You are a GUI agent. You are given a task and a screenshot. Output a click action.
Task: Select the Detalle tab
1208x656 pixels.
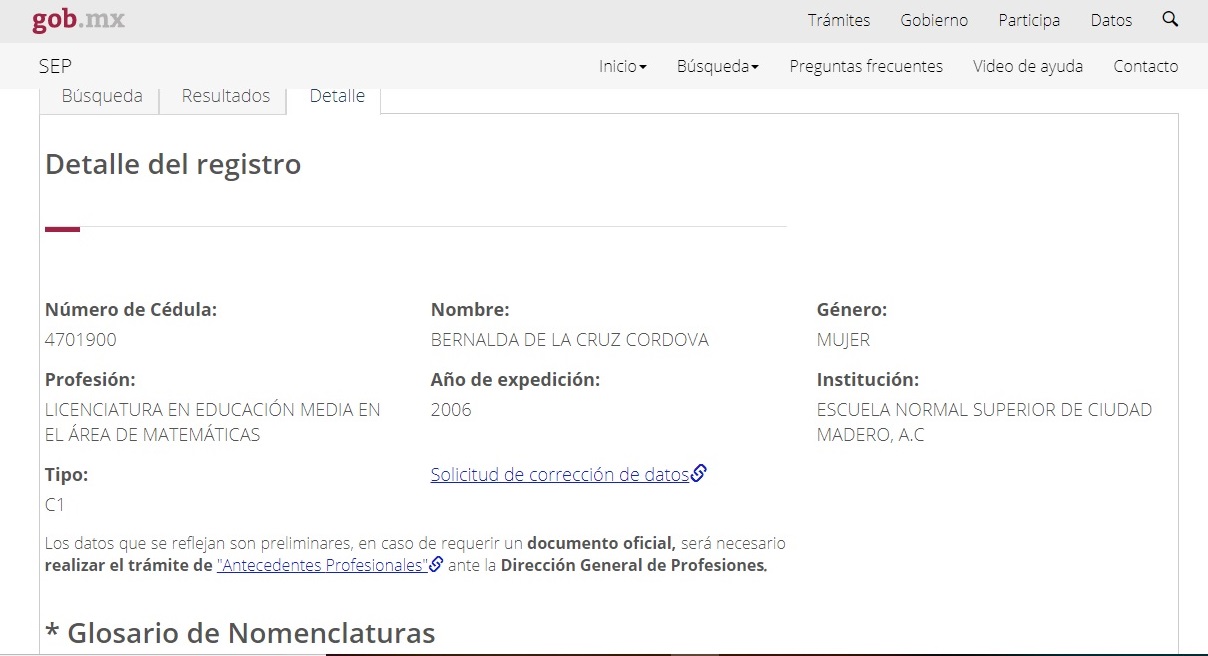coord(337,96)
